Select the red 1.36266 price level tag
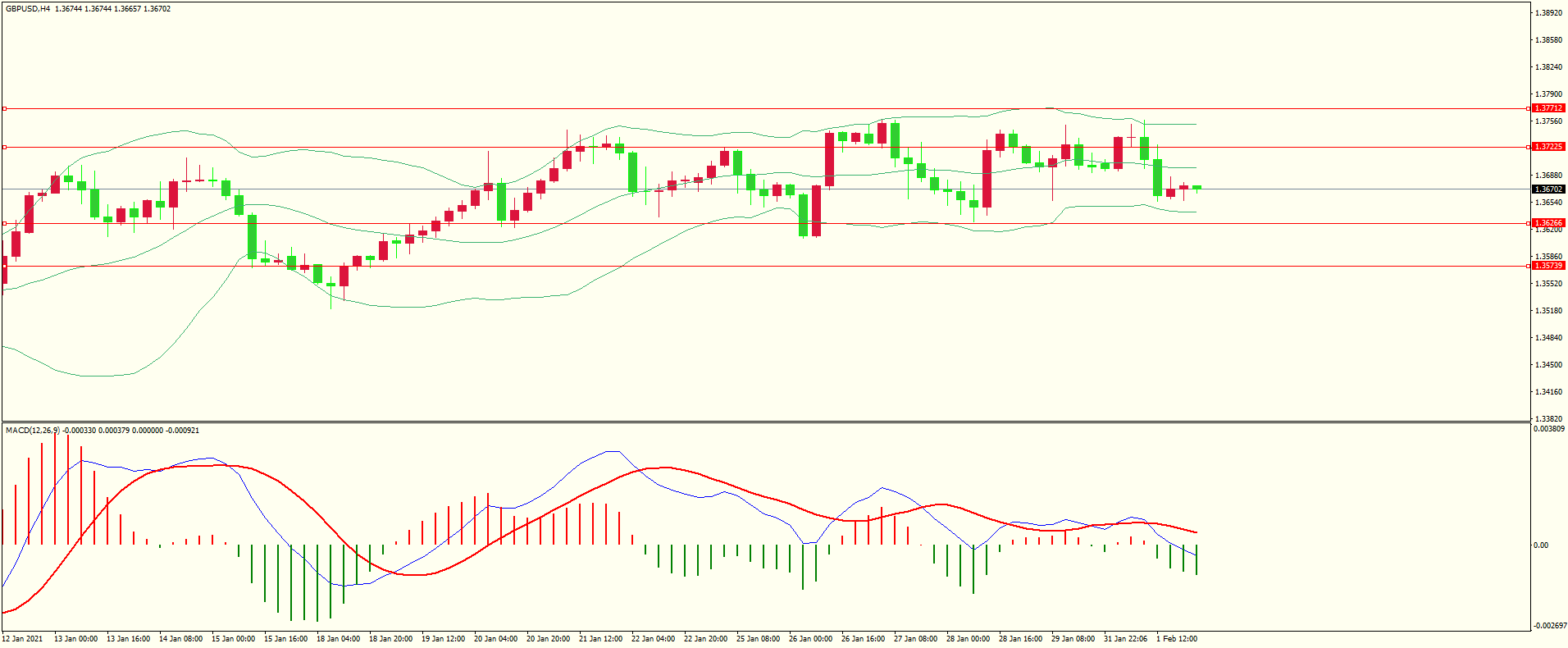Viewport: 1568px width, 648px height. [1548, 223]
